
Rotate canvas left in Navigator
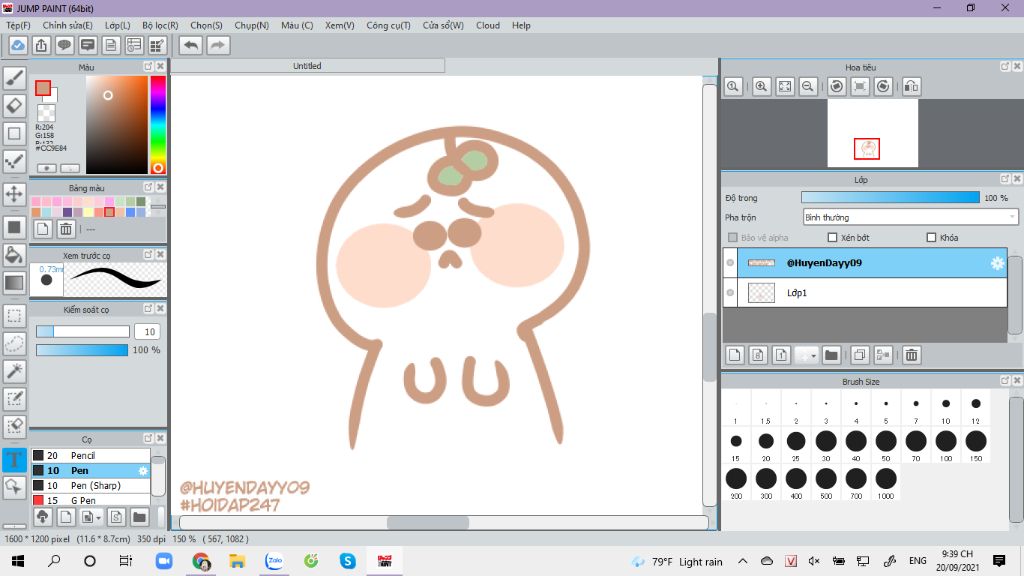[837, 86]
